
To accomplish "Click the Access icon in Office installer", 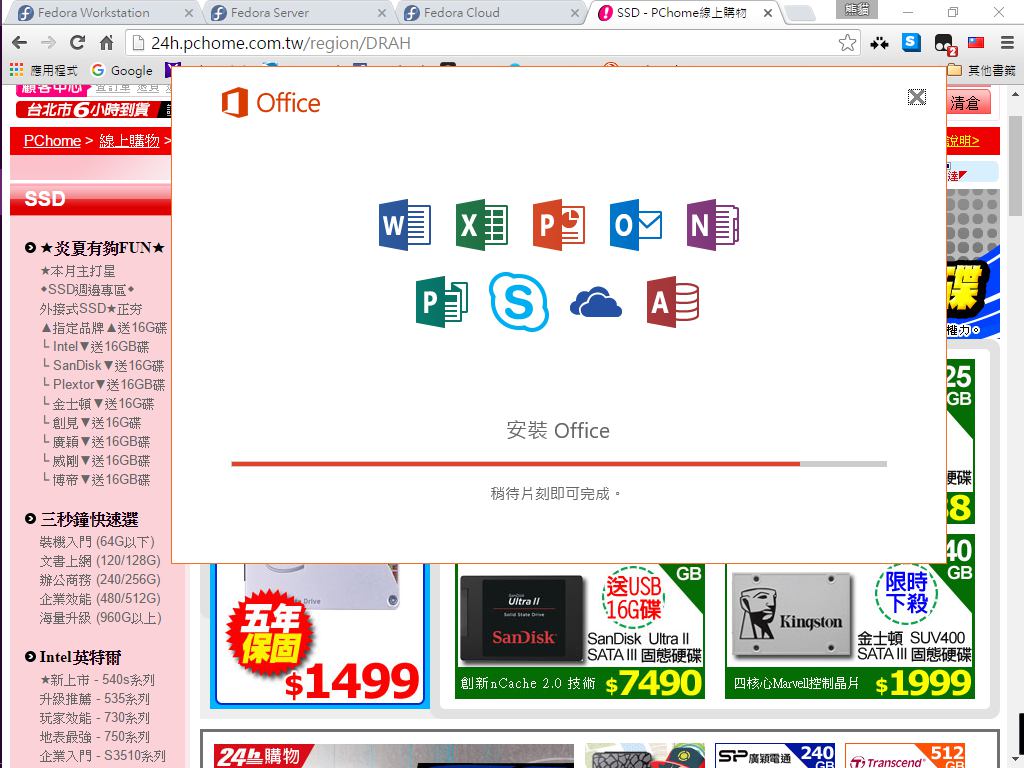I will pos(673,302).
